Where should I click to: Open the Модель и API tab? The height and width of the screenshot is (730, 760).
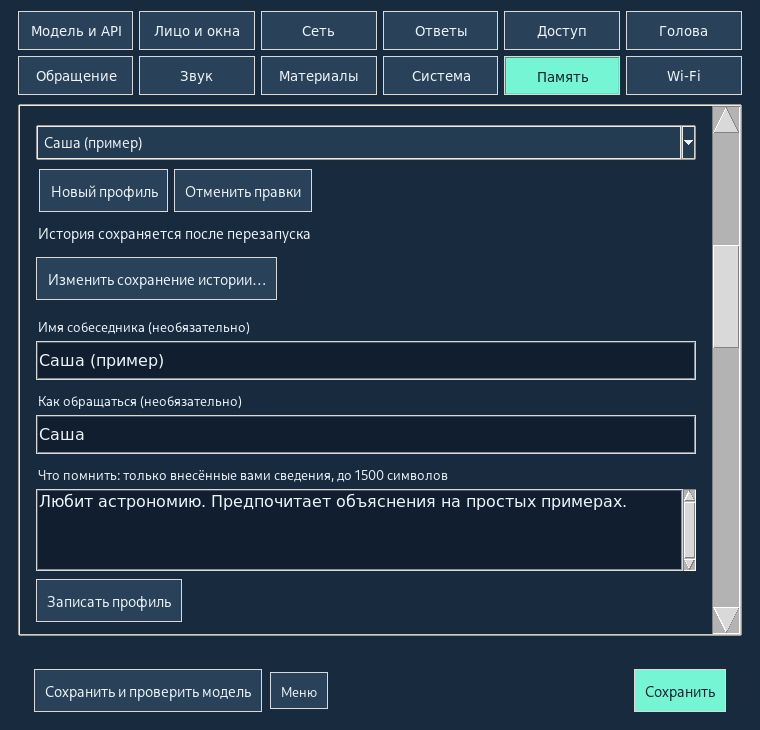pyautogui.click(x=76, y=31)
